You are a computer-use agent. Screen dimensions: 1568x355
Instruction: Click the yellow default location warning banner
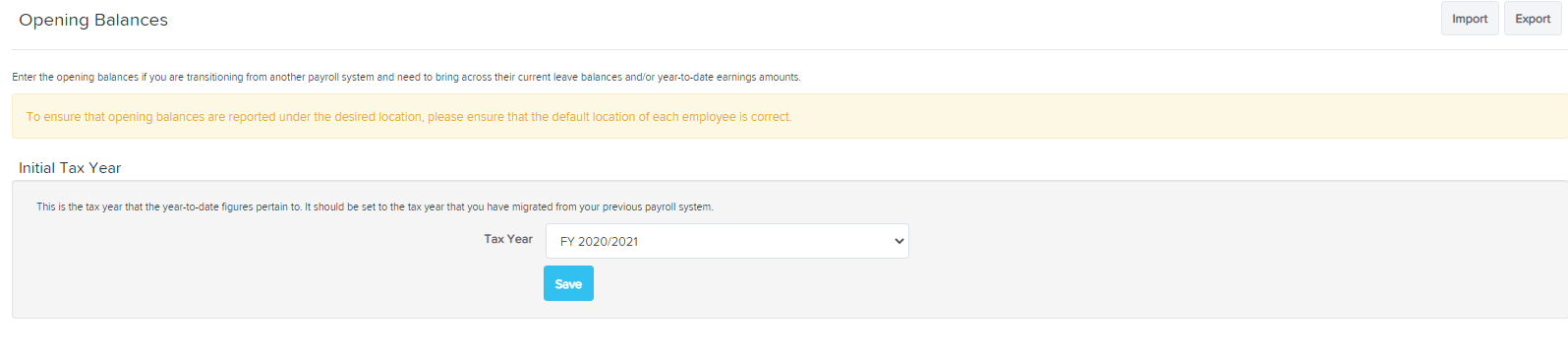coord(789,116)
